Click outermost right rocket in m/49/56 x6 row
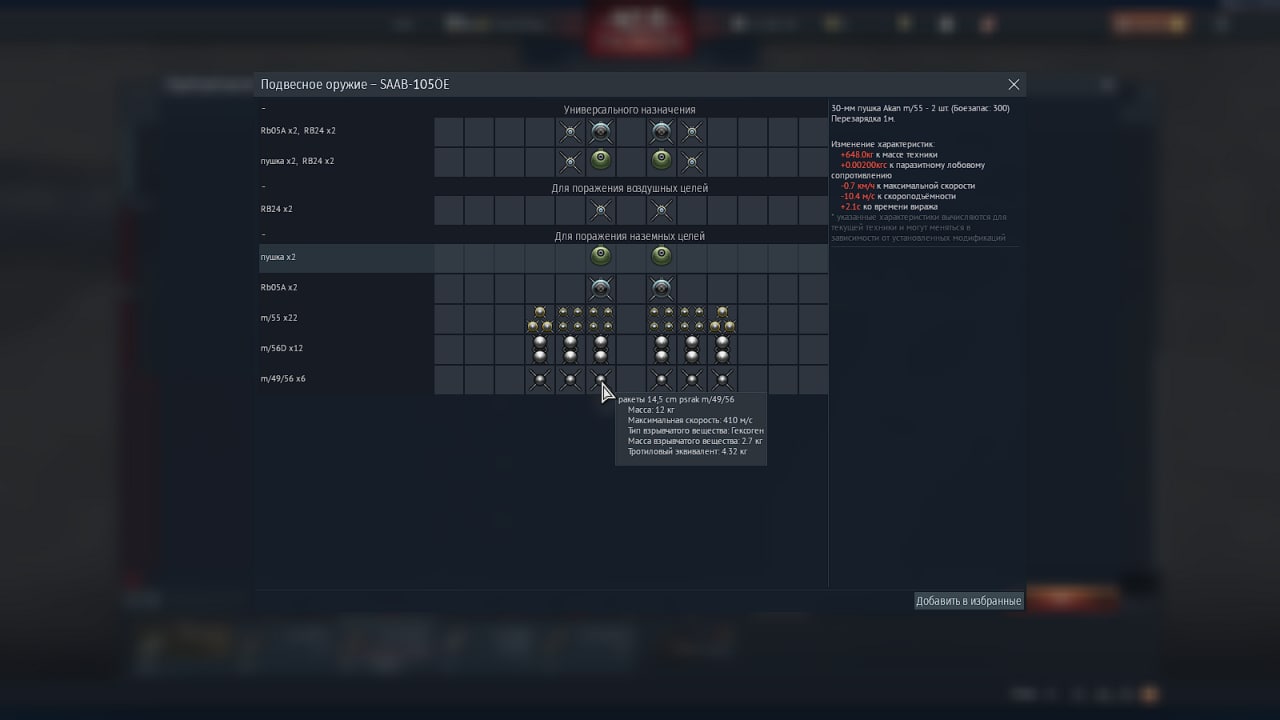This screenshot has width=1280, height=720. click(722, 379)
